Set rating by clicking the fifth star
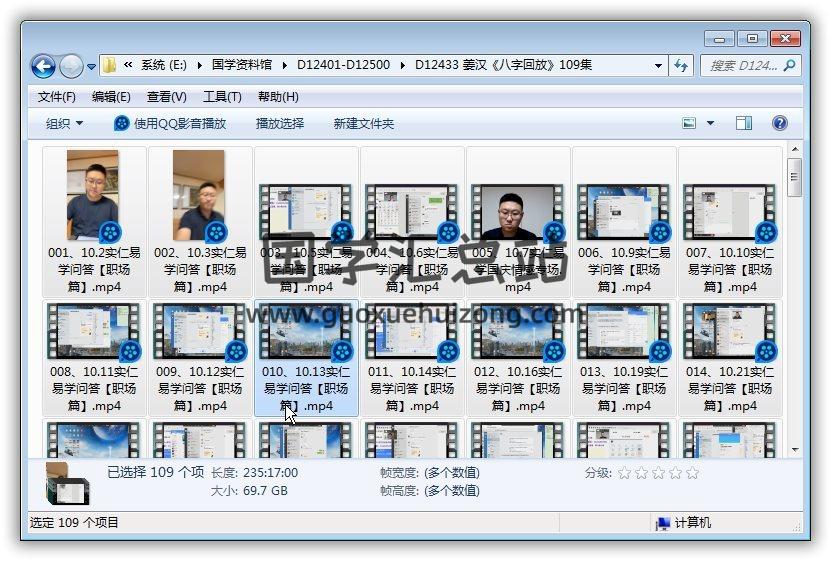Screen dimensions: 831x561 [x=692, y=473]
